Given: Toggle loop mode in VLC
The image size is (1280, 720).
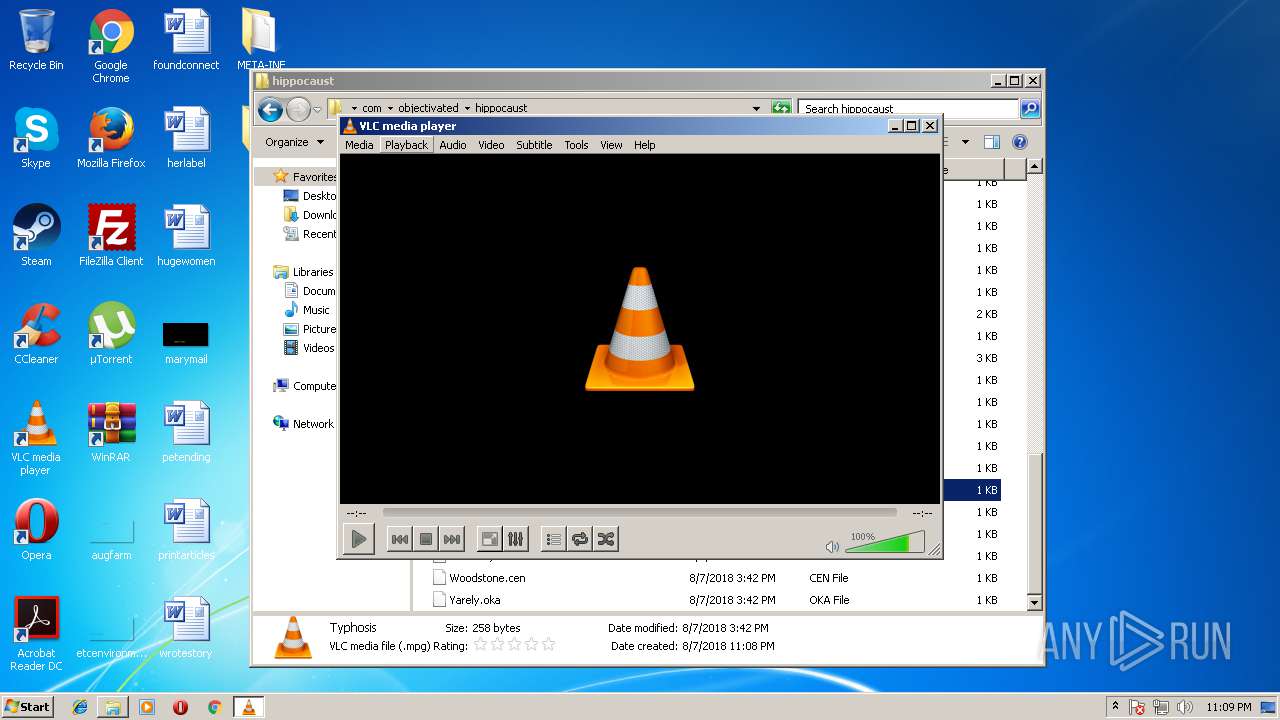Looking at the screenshot, I should (x=579, y=539).
